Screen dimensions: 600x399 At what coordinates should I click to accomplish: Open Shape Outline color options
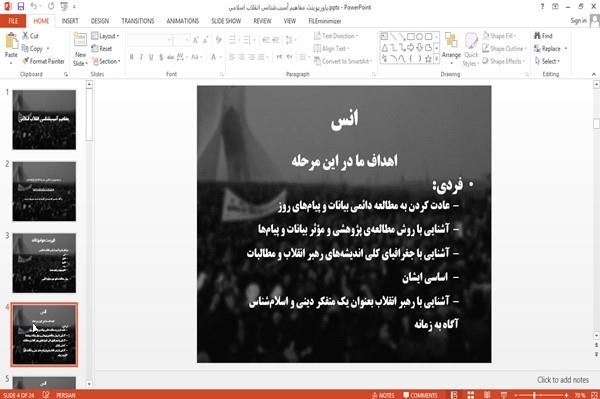[x=505, y=49]
